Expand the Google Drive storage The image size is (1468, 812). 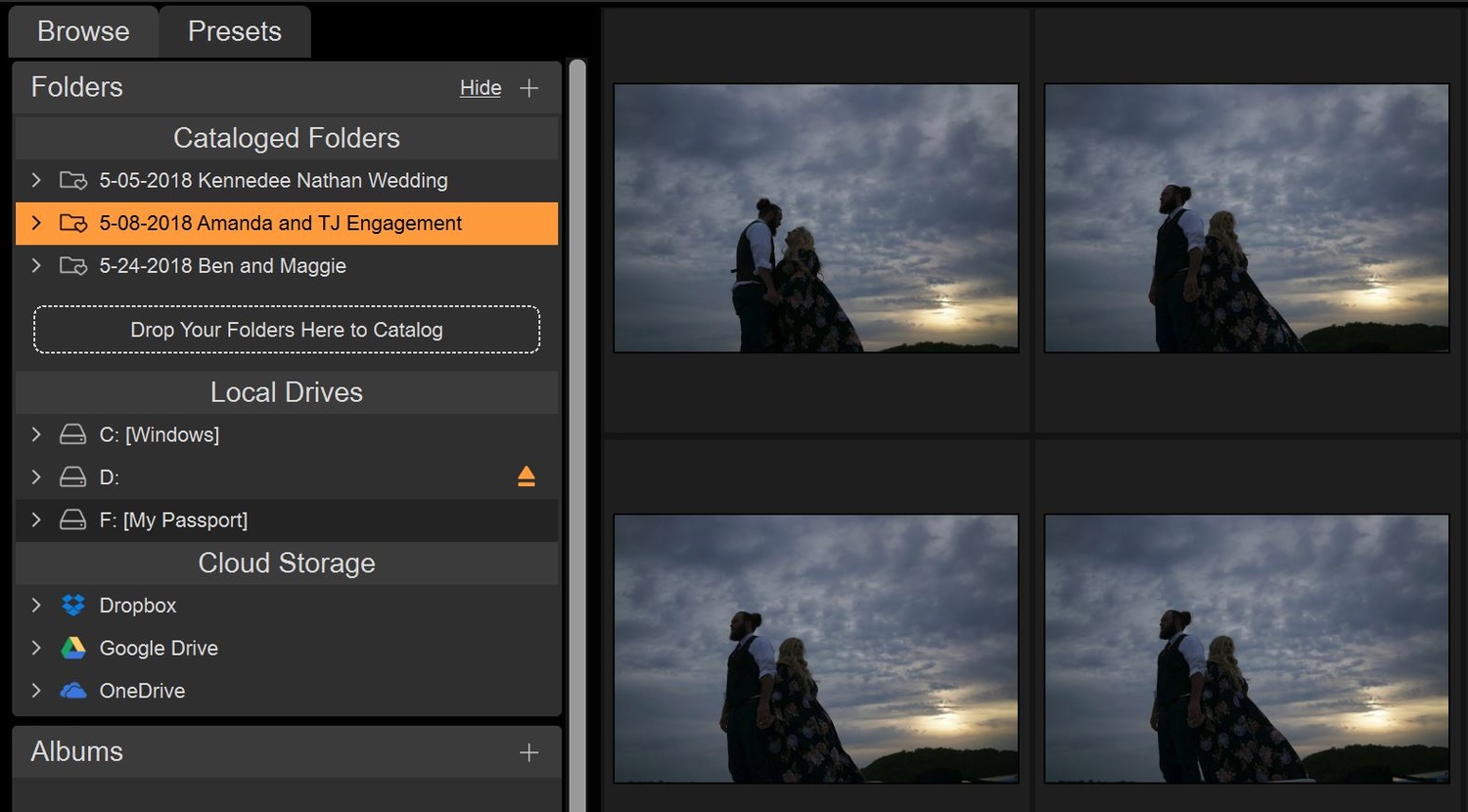click(x=36, y=648)
